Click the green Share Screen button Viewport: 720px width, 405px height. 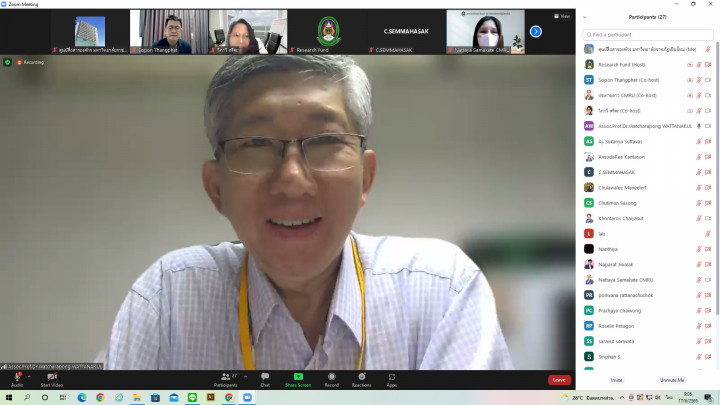[298, 379]
